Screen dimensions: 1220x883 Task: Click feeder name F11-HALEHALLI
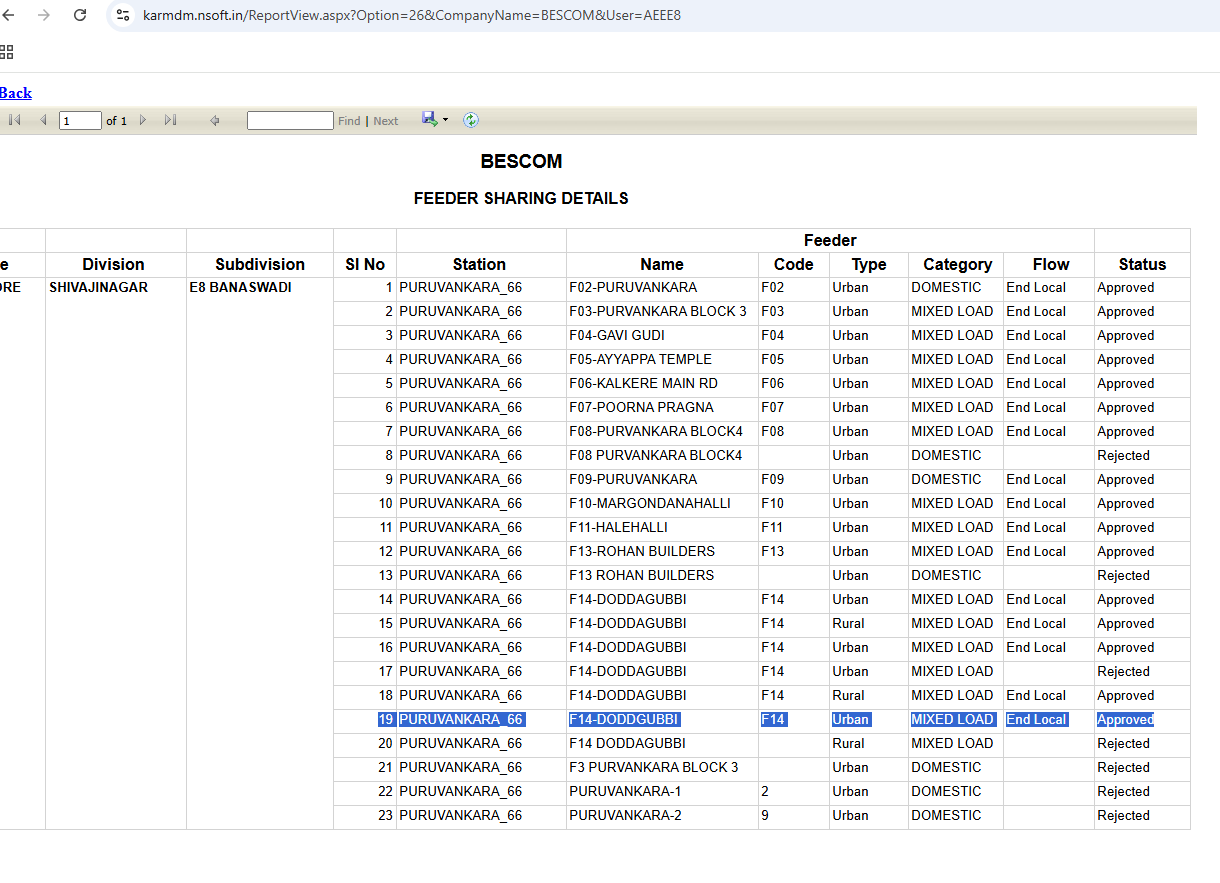point(618,528)
